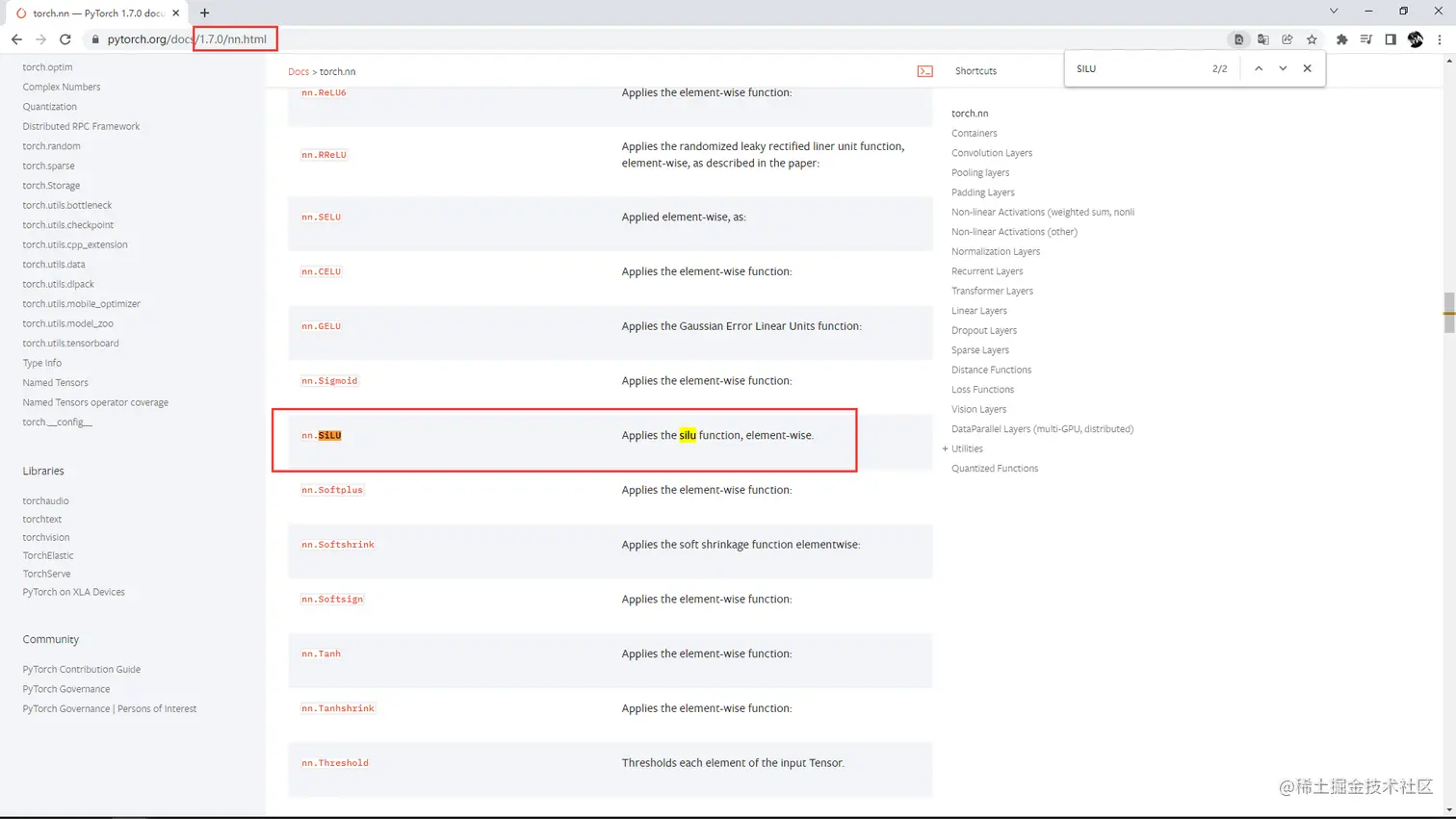Go to next find result
This screenshot has width=1456, height=819.
click(1283, 68)
